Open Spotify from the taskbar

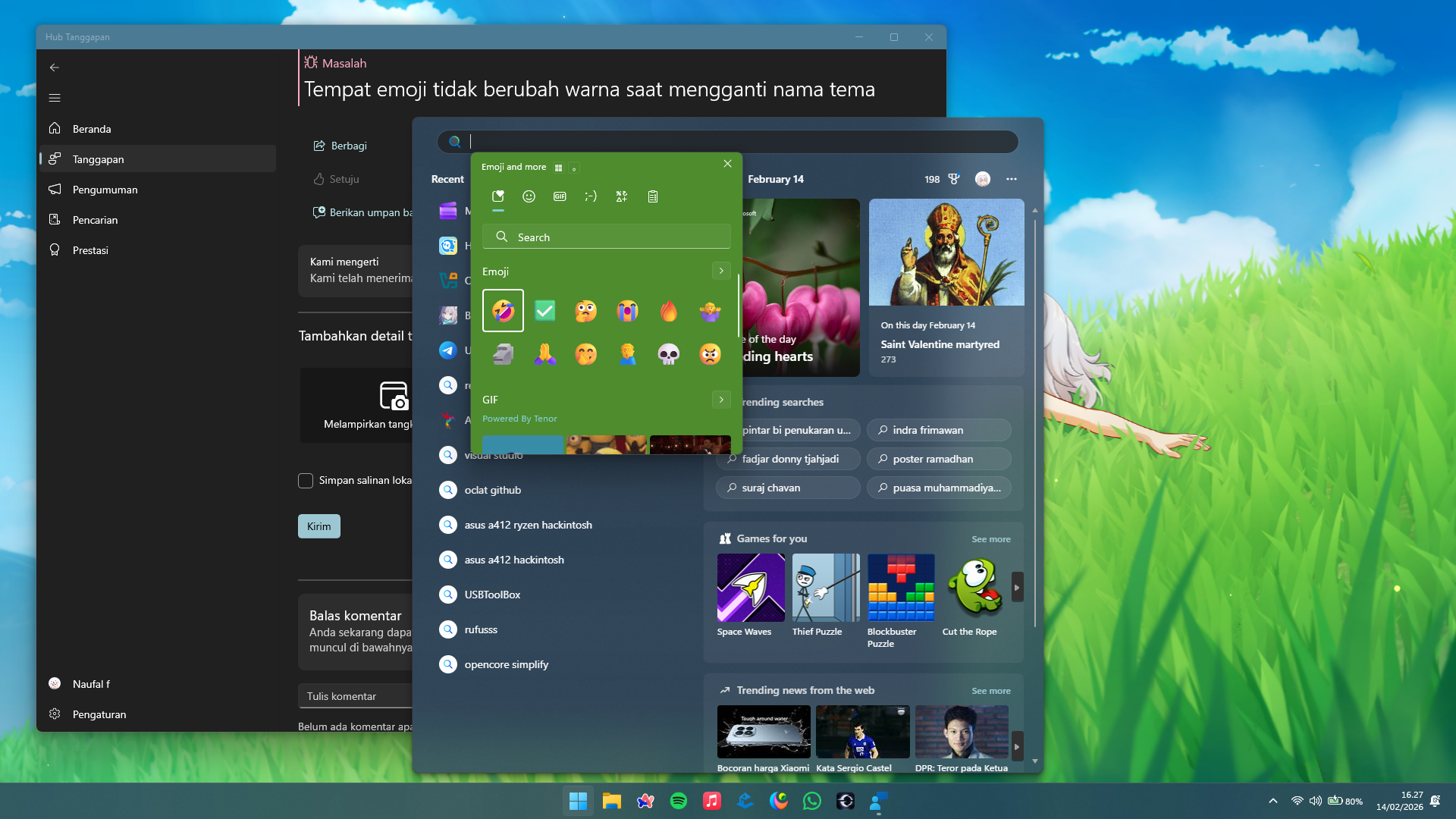pyautogui.click(x=679, y=801)
